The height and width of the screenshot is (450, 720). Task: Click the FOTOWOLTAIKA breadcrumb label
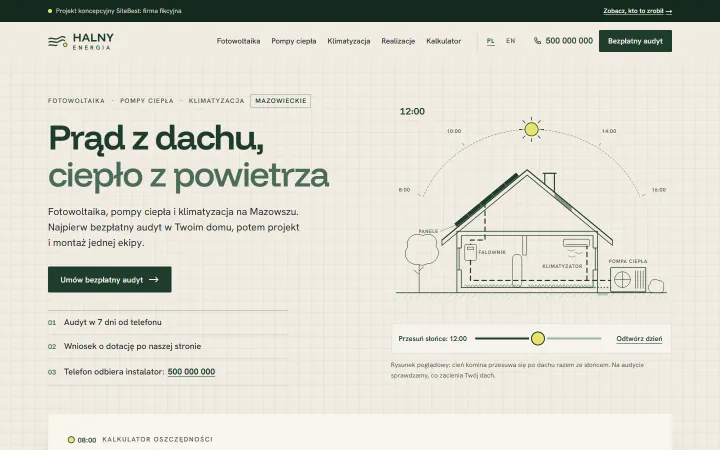point(76,101)
